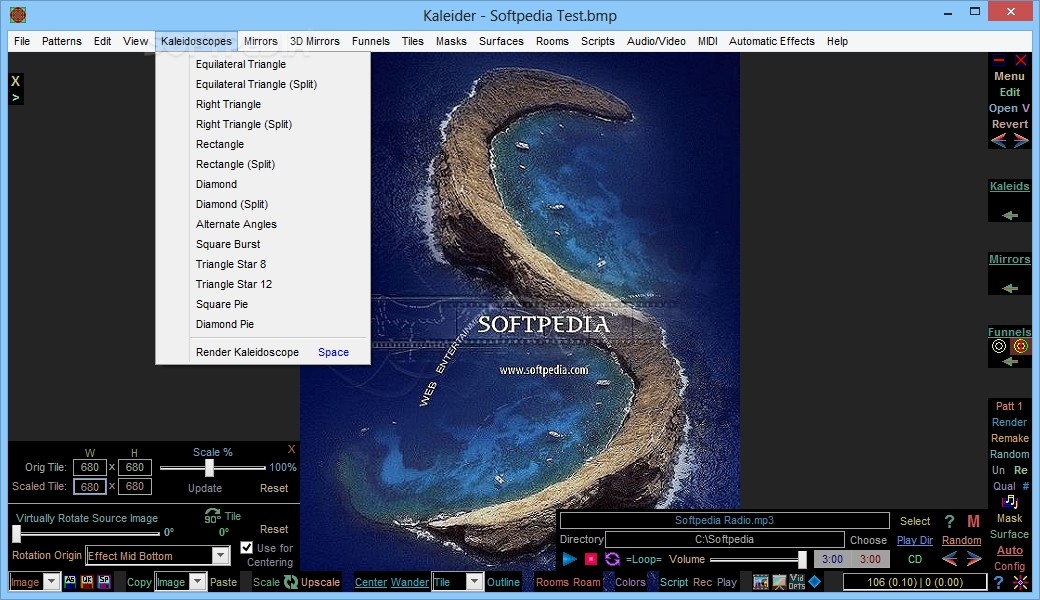The height and width of the screenshot is (600, 1040).
Task: Click the green arrow under Mirrors
Action: [1009, 288]
